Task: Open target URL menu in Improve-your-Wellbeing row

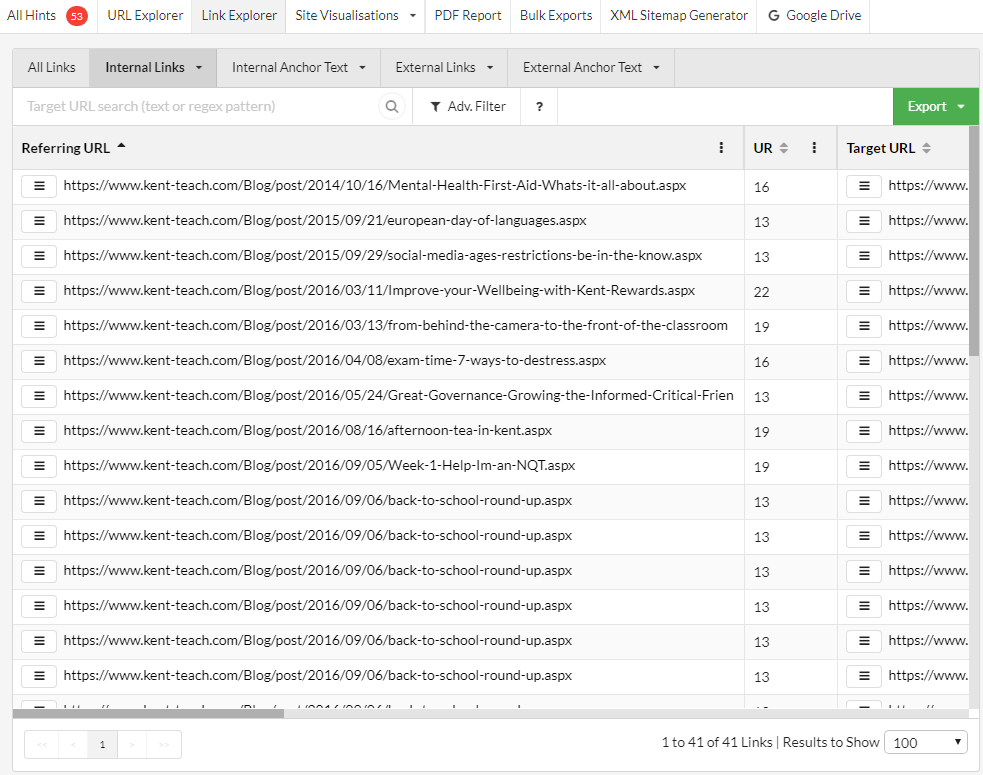Action: (864, 292)
